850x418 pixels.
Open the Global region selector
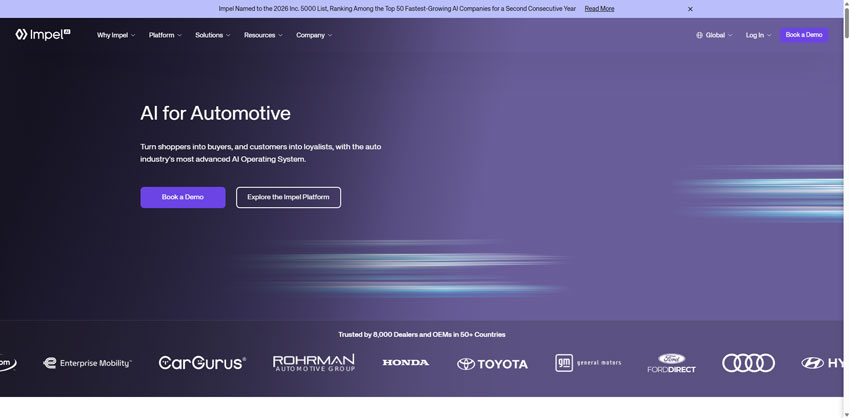(714, 35)
